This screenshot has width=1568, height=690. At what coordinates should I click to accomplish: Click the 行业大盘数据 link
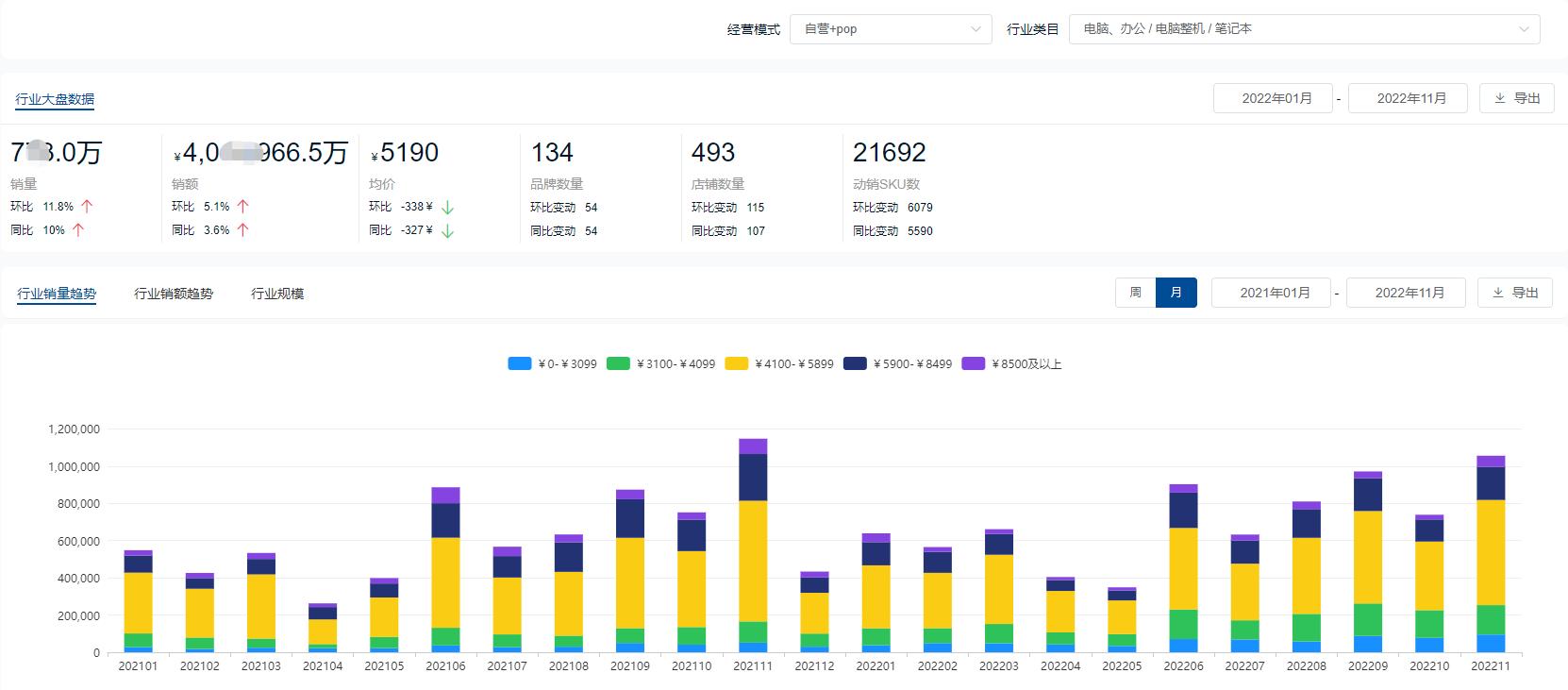[55, 99]
